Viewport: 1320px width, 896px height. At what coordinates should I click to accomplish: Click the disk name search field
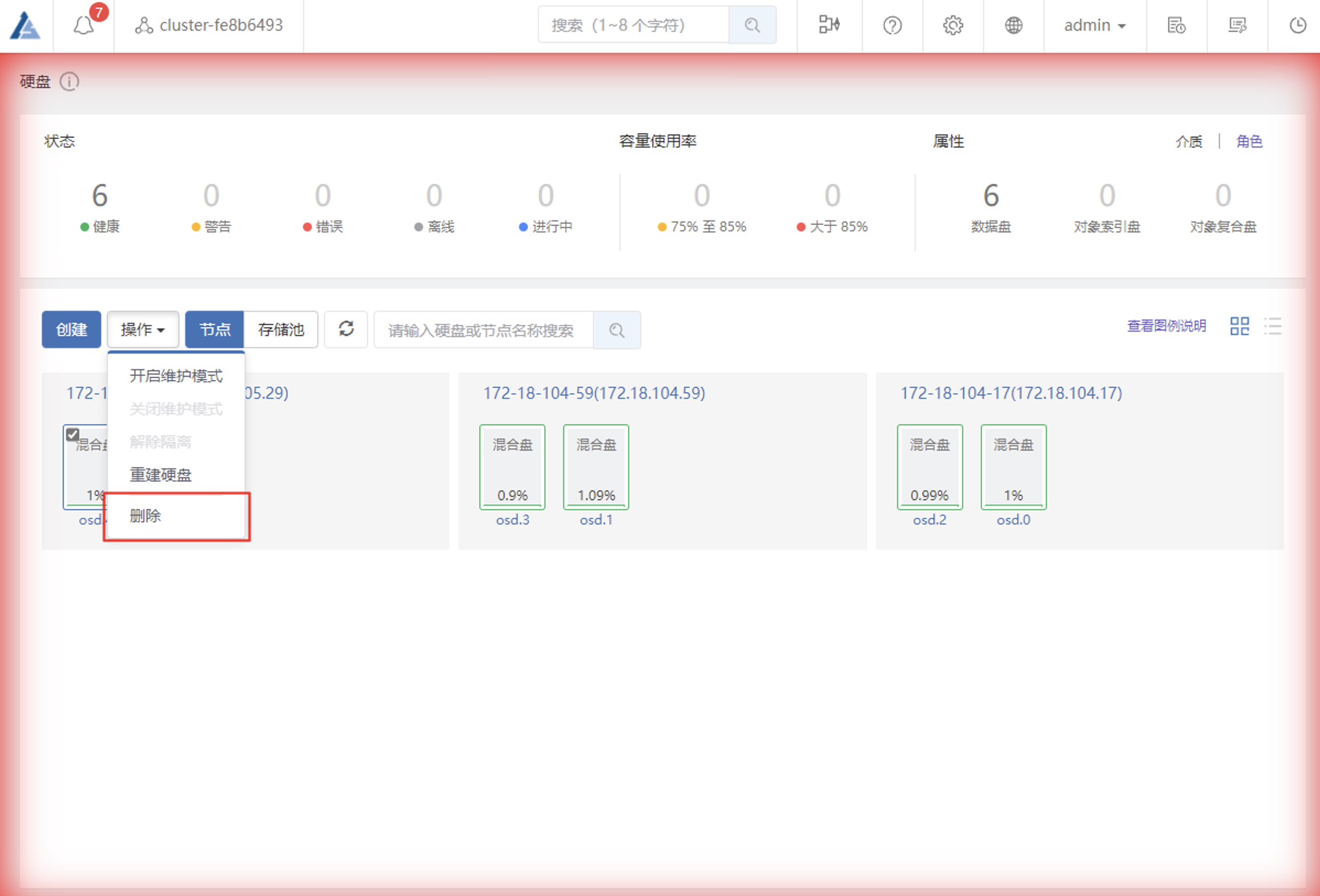click(x=484, y=330)
